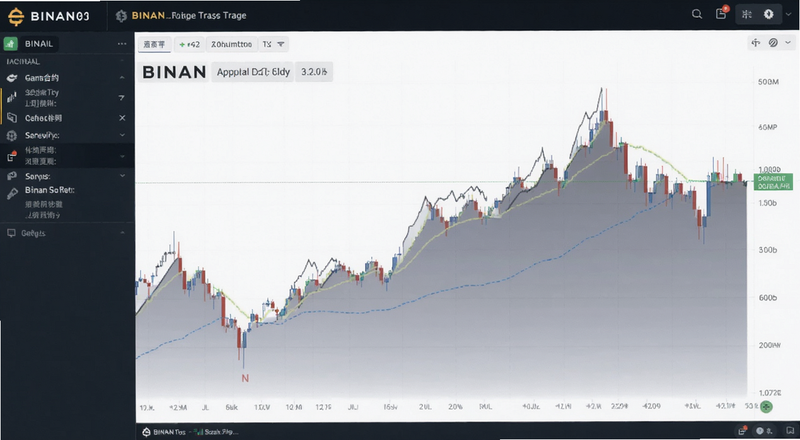Click the round profile icon in the header
Screen dimensions: 800x440
(x=768, y=14)
